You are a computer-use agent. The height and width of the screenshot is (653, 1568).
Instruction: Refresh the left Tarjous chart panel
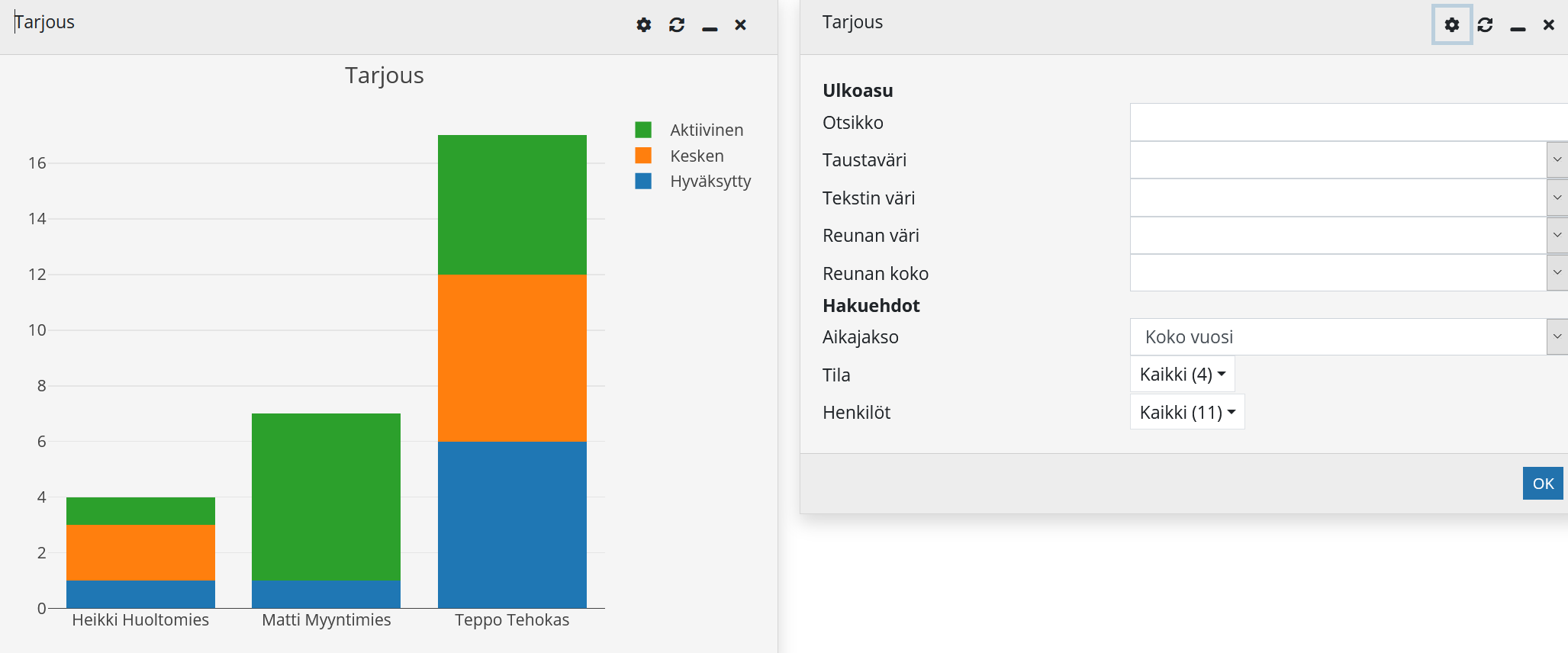pyautogui.click(x=677, y=25)
